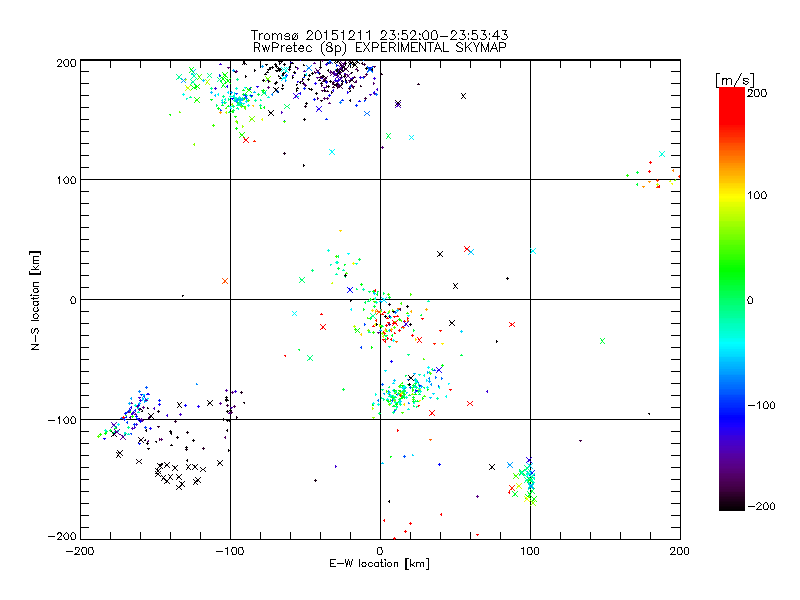The height and width of the screenshot is (600, 800).
Task: Click the cyan X marker on the 100 km vertical gridline
Action: [x=533, y=251]
